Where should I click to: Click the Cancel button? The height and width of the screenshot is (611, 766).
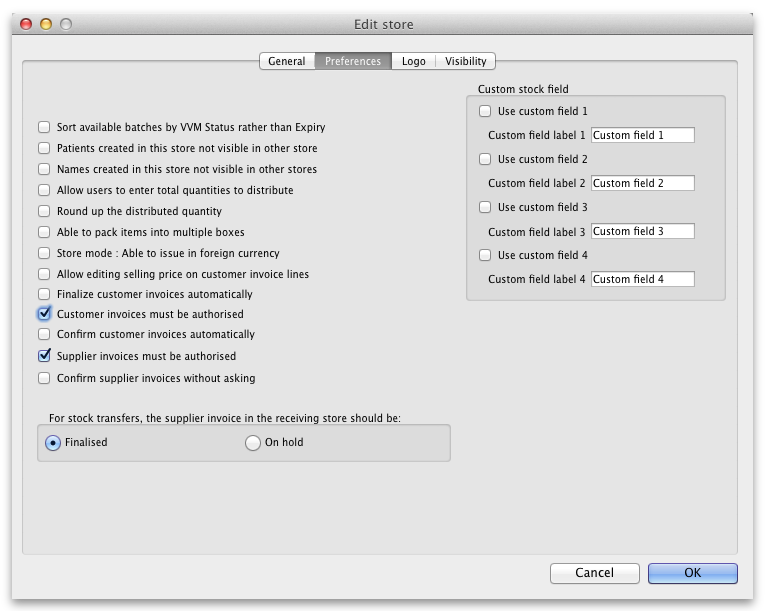[x=594, y=573]
